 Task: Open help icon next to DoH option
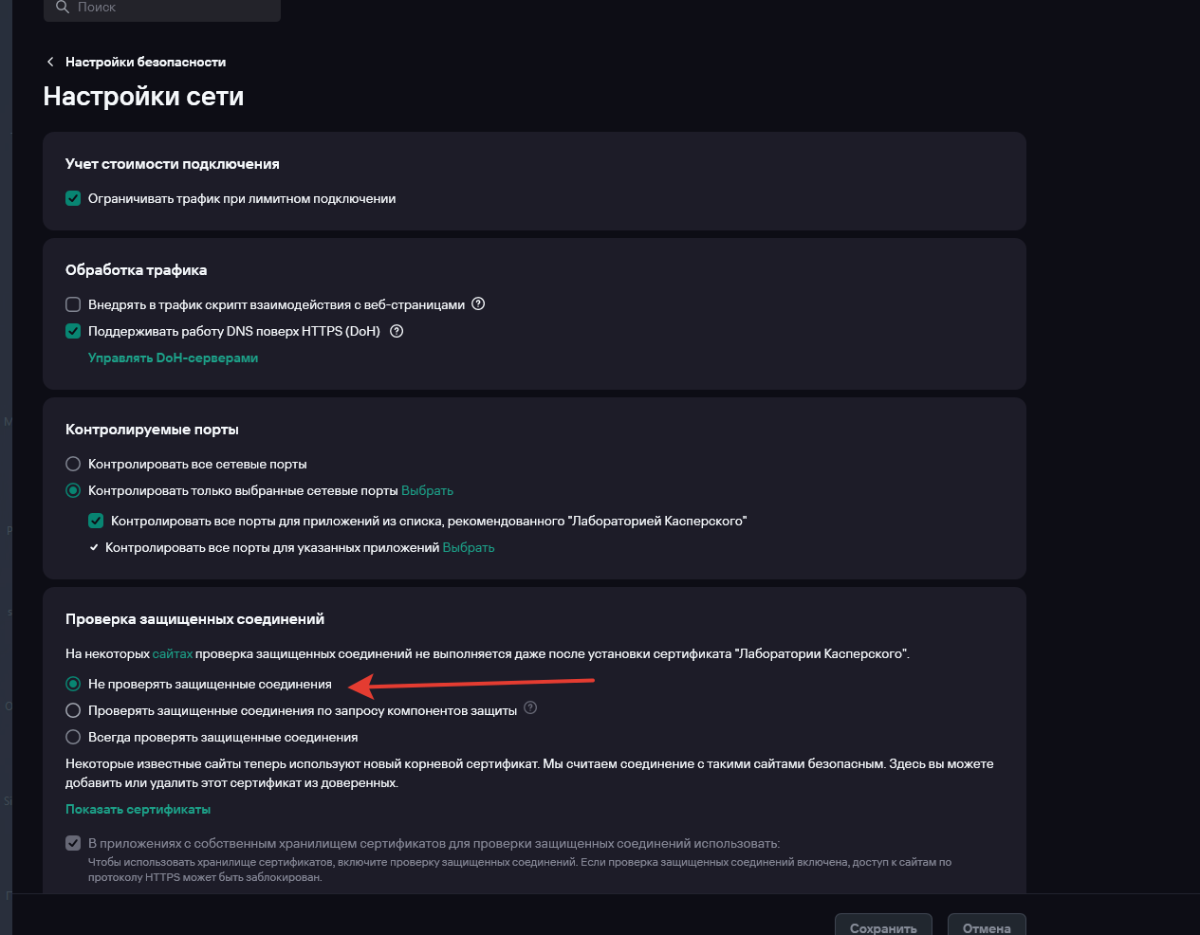(396, 331)
